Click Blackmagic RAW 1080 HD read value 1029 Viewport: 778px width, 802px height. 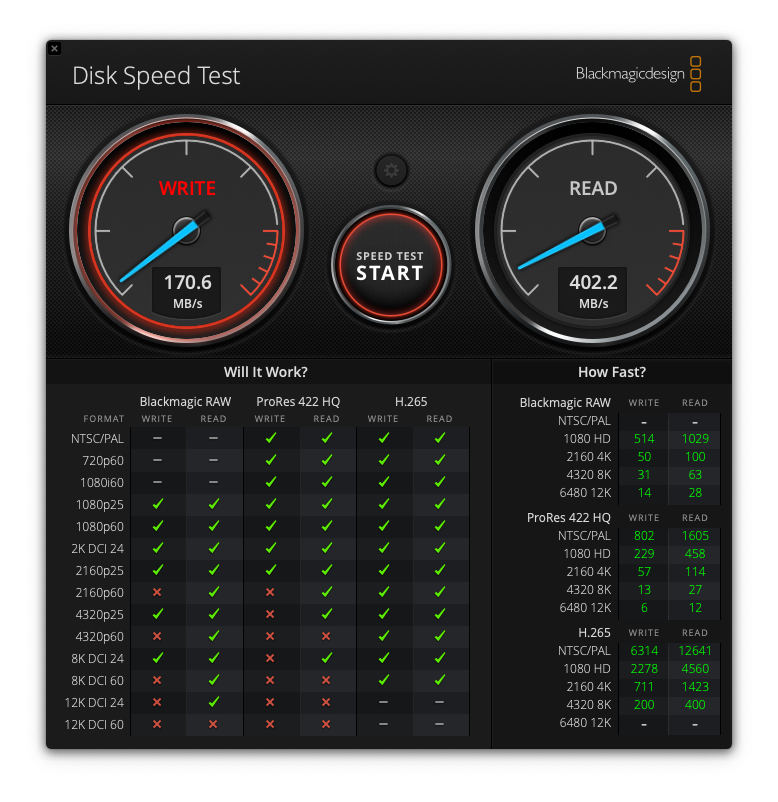tap(695, 439)
